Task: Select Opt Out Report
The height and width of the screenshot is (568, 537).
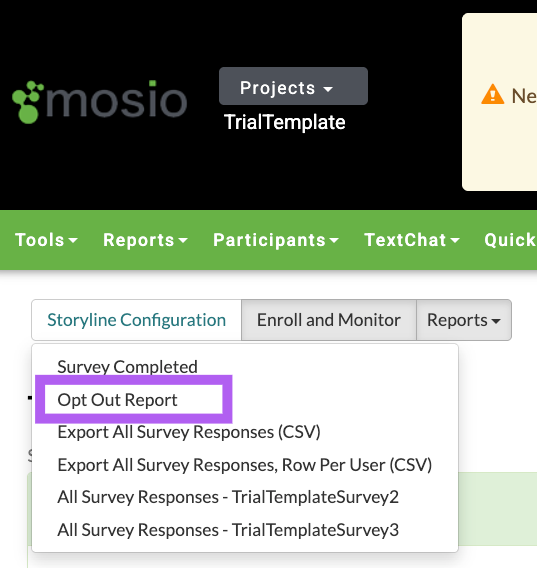Action: [117, 400]
